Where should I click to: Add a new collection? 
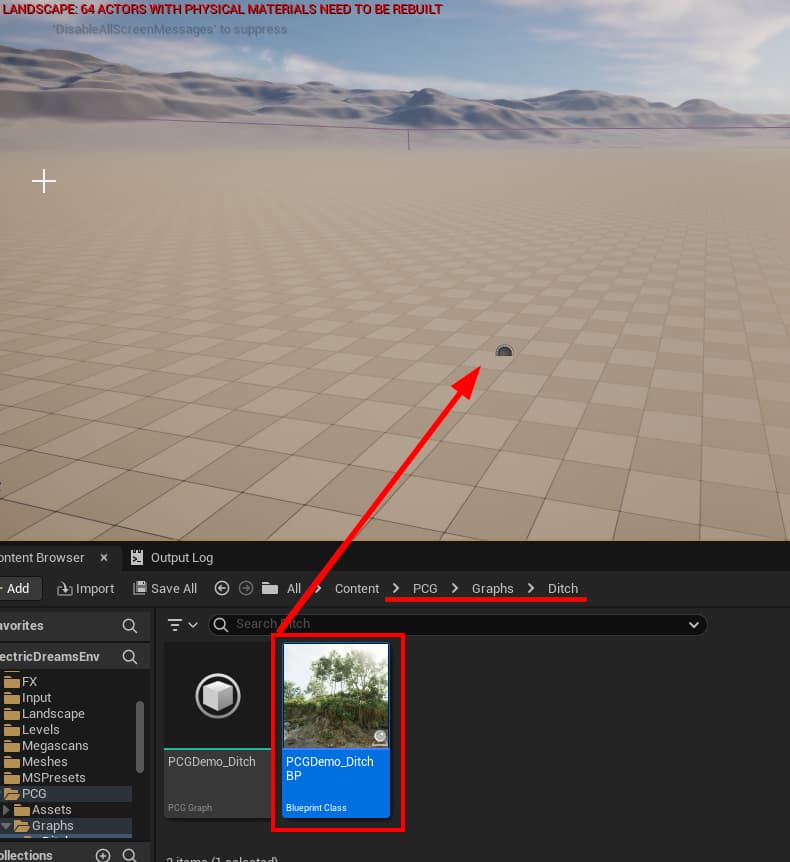tap(103, 855)
